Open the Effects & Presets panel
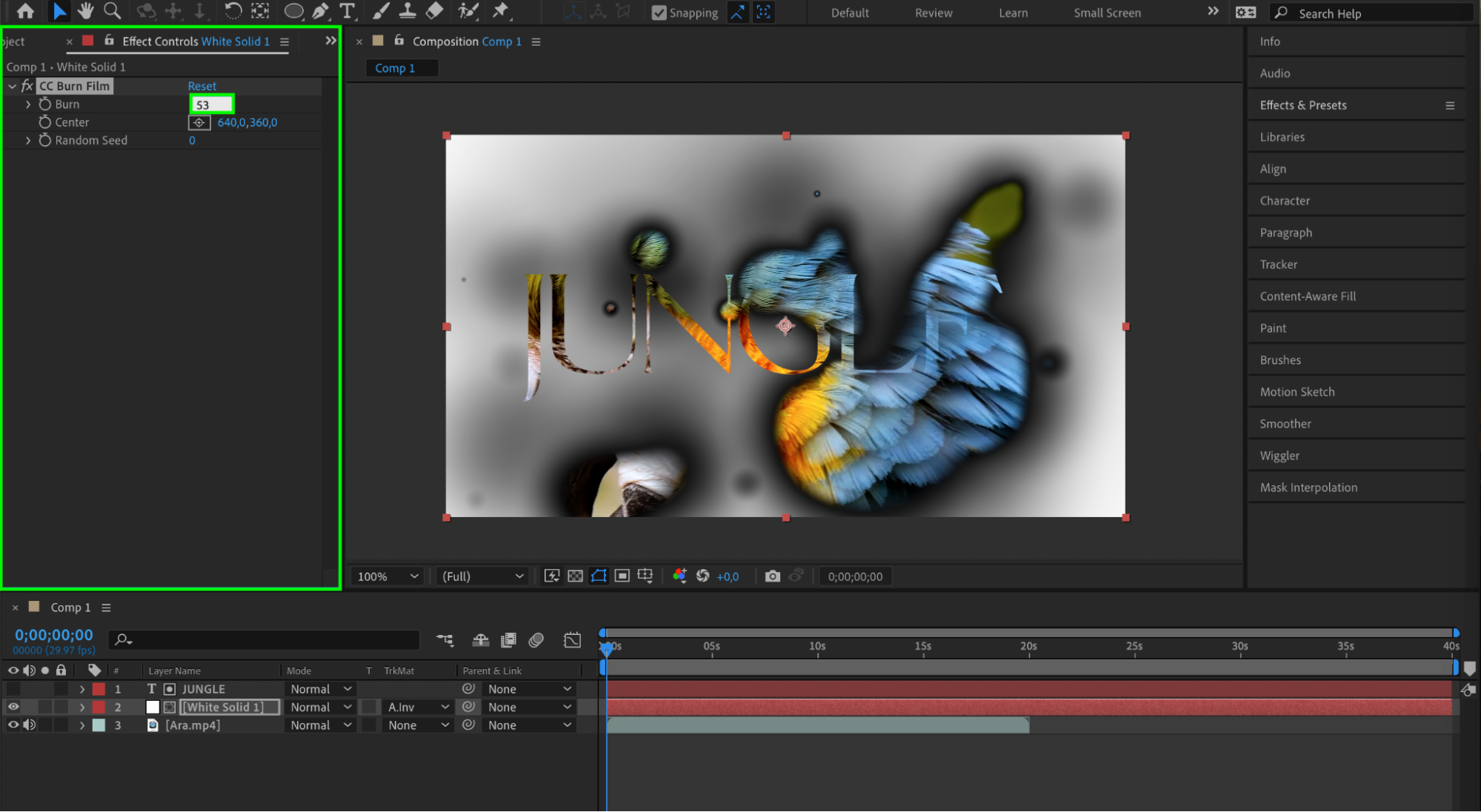 tap(1302, 105)
